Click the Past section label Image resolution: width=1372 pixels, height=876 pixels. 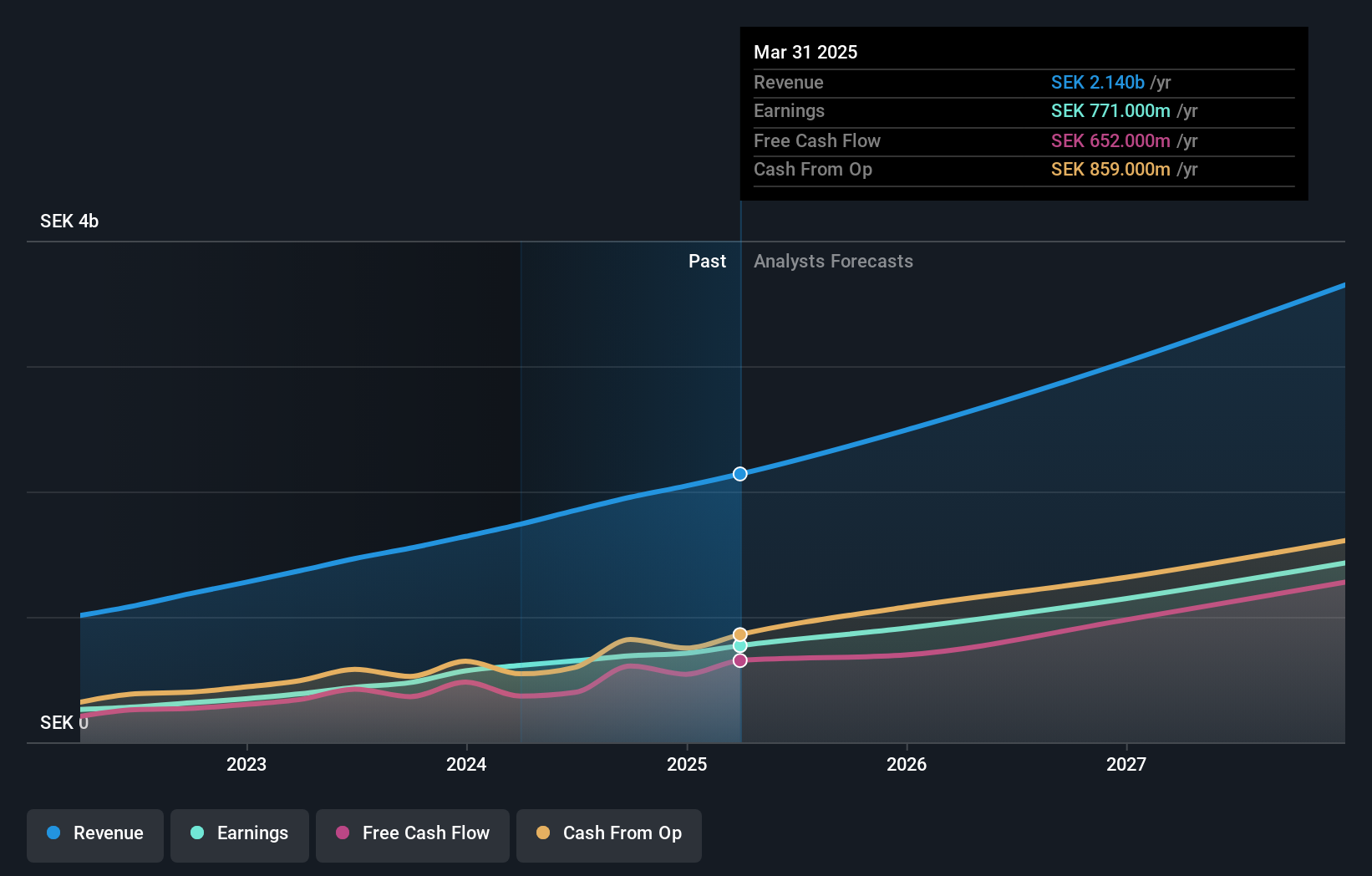pos(707,261)
